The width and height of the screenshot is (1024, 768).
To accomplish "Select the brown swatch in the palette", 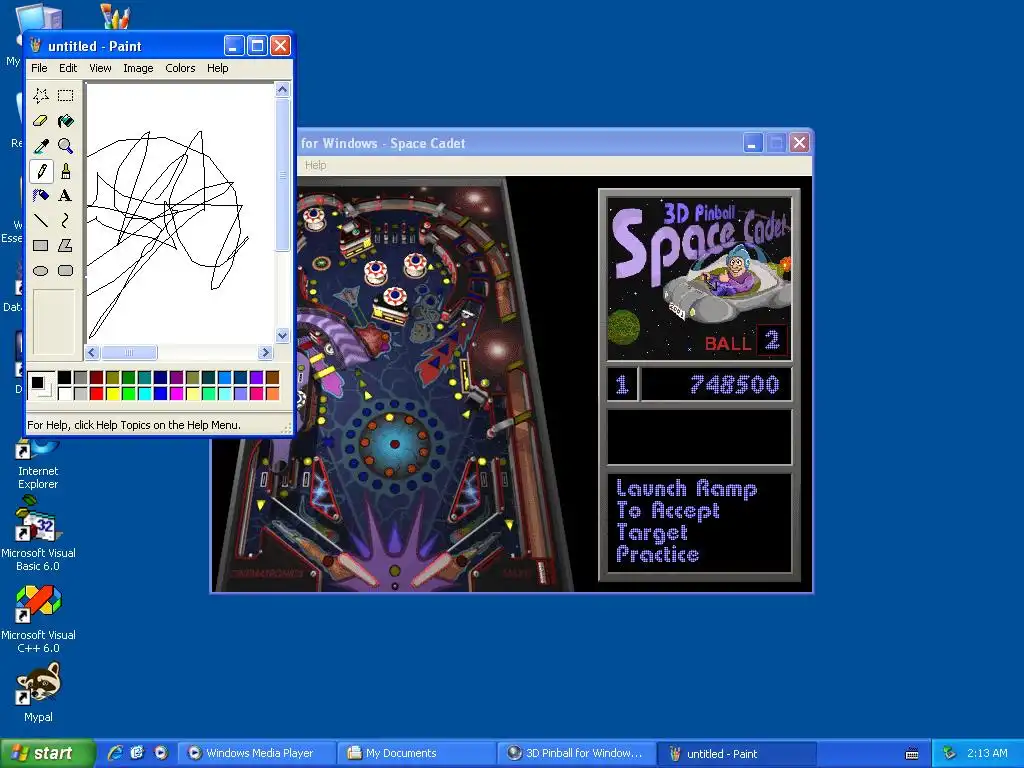I will tap(272, 377).
